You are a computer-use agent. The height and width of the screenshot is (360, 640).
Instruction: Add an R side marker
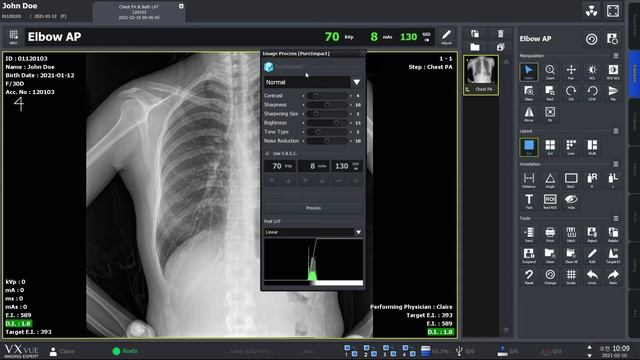[x=592, y=180]
